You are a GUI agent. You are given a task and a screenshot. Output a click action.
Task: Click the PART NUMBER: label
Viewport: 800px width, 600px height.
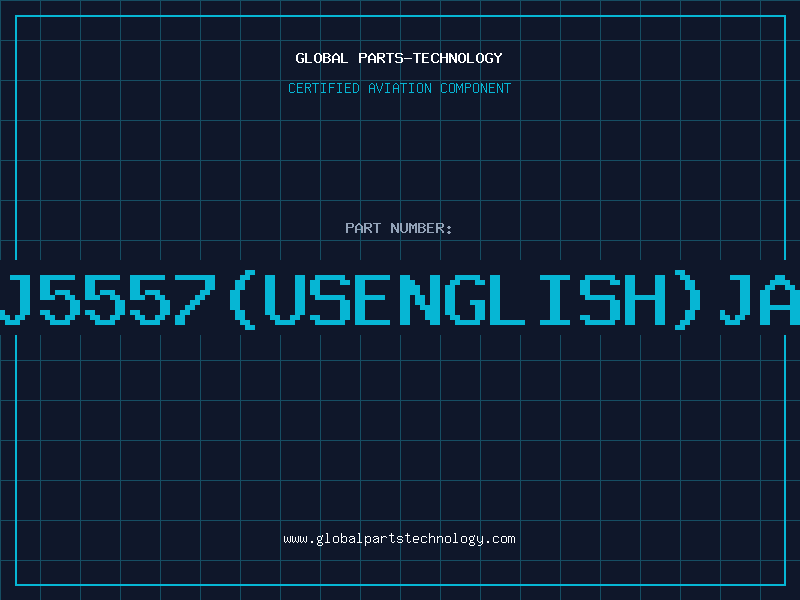(399, 228)
